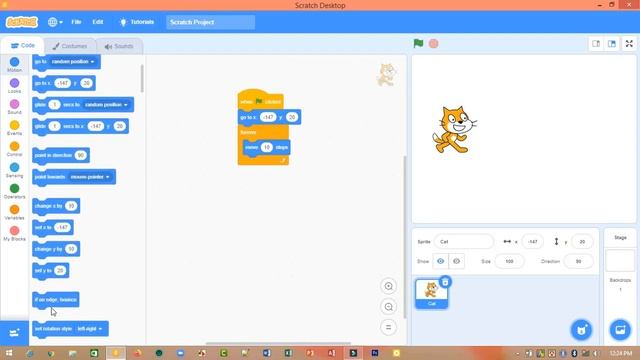640x360 pixels.
Task: Choose a new backdrop button
Action: [620, 330]
